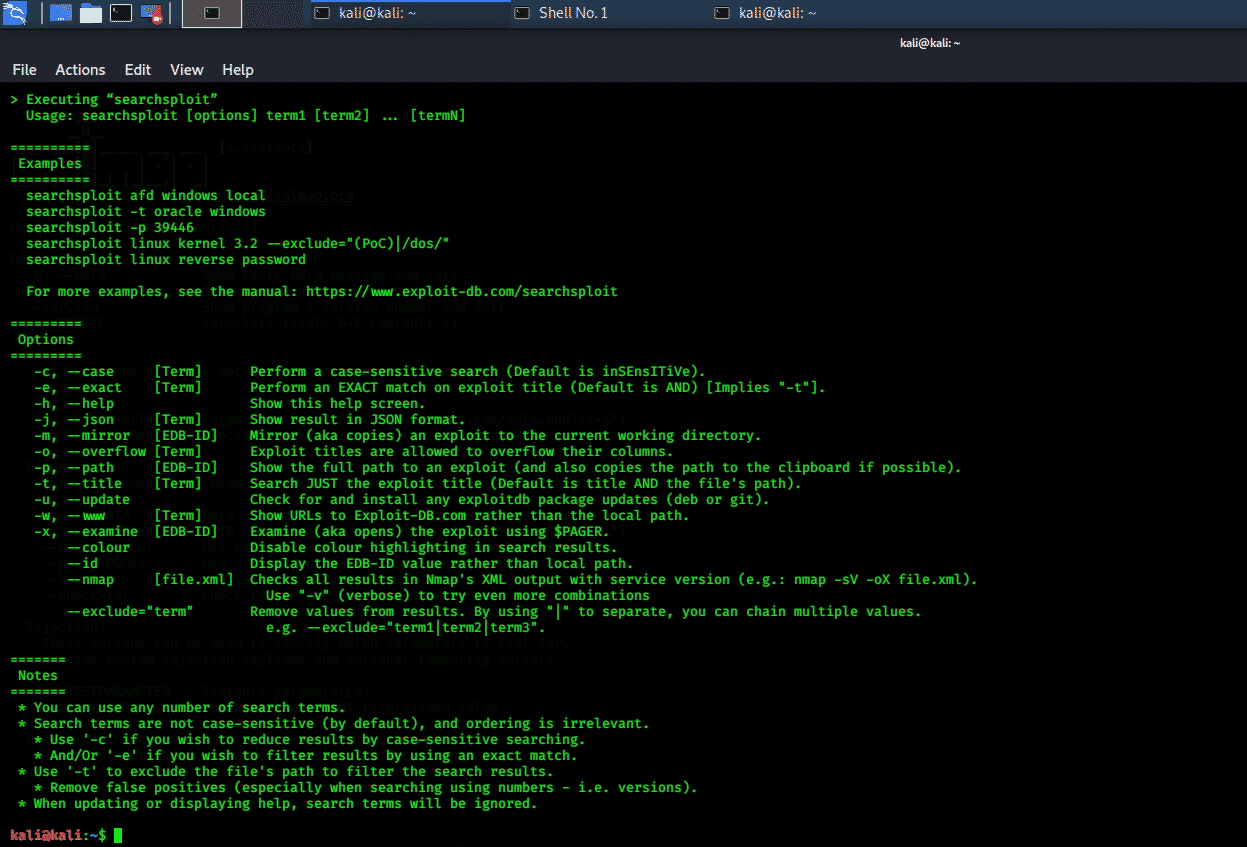Screen dimensions: 1247x847
Task: Click the screen recorder panel icon
Action: [x=152, y=13]
